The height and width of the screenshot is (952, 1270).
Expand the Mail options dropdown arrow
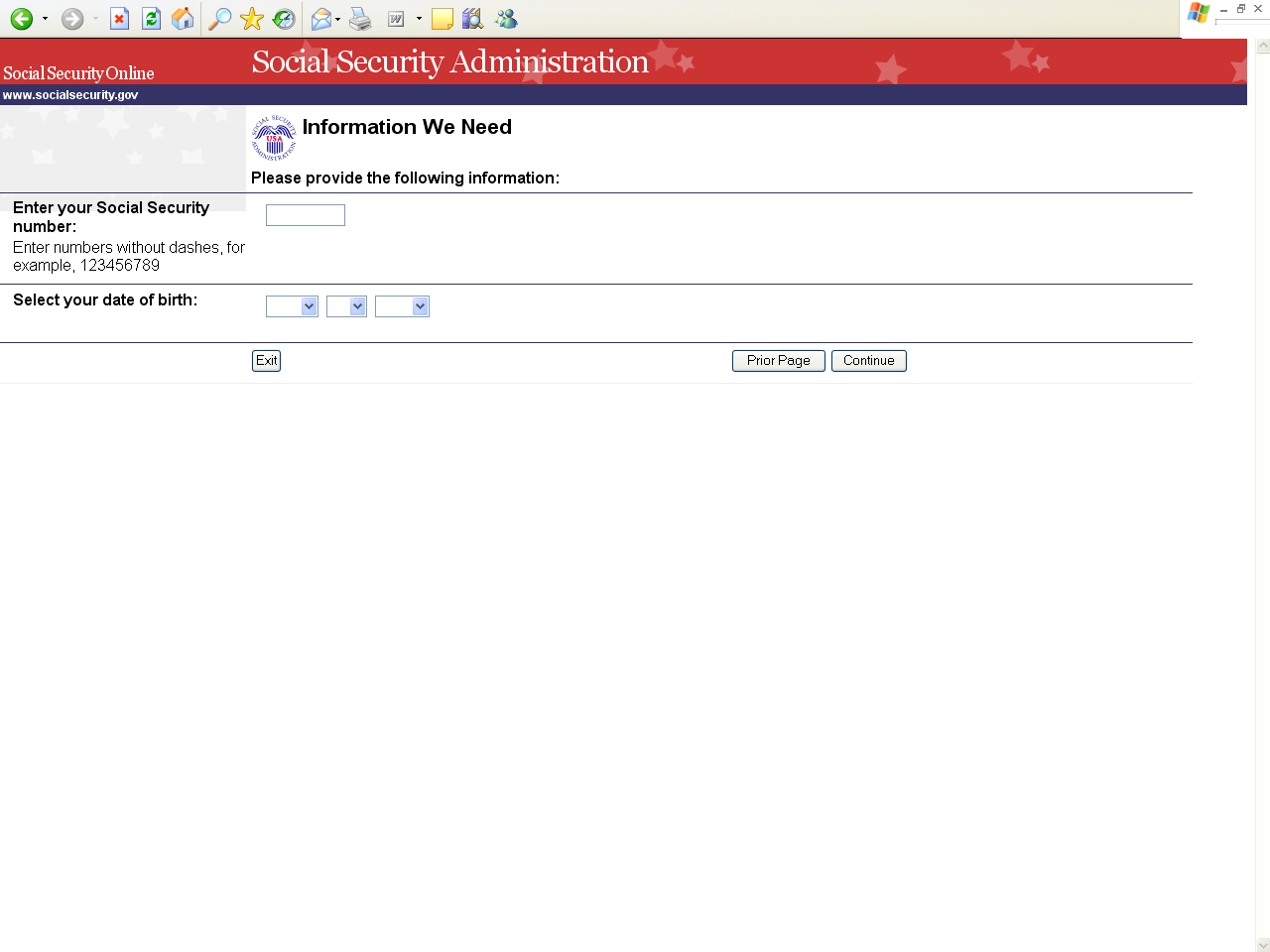[338, 19]
